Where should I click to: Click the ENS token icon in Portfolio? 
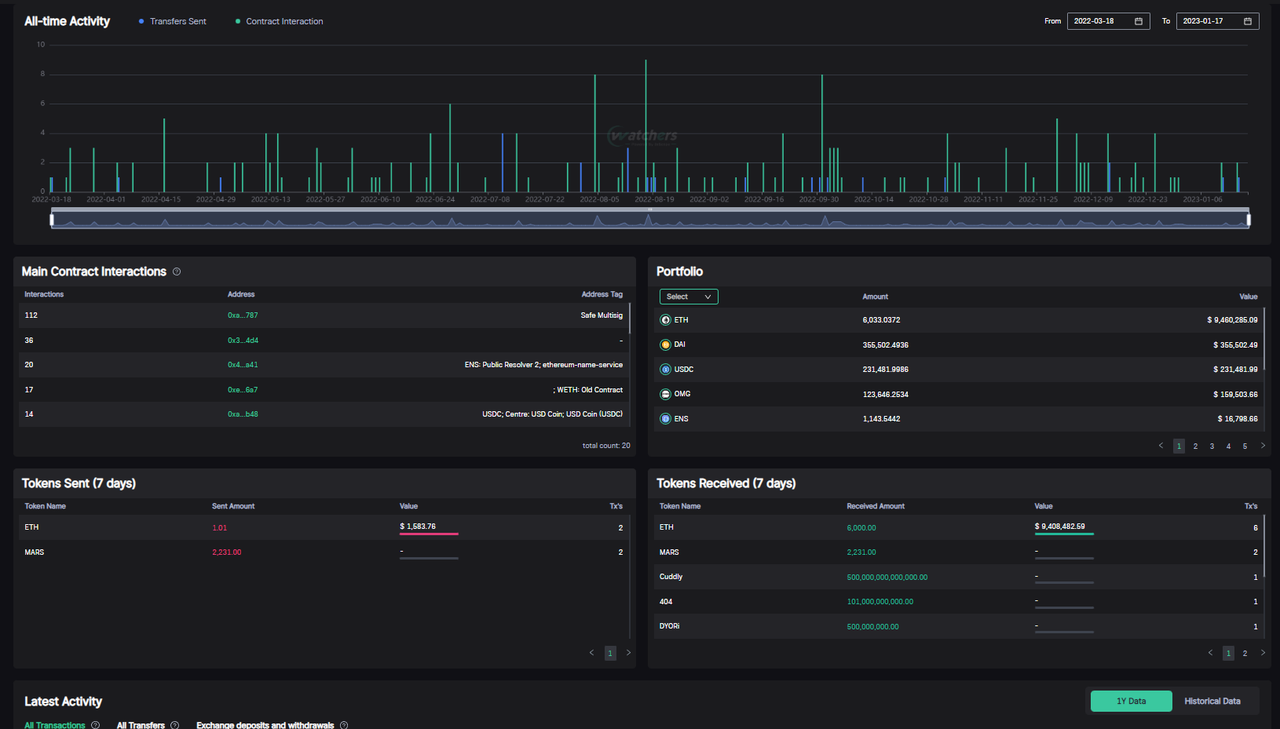point(666,419)
